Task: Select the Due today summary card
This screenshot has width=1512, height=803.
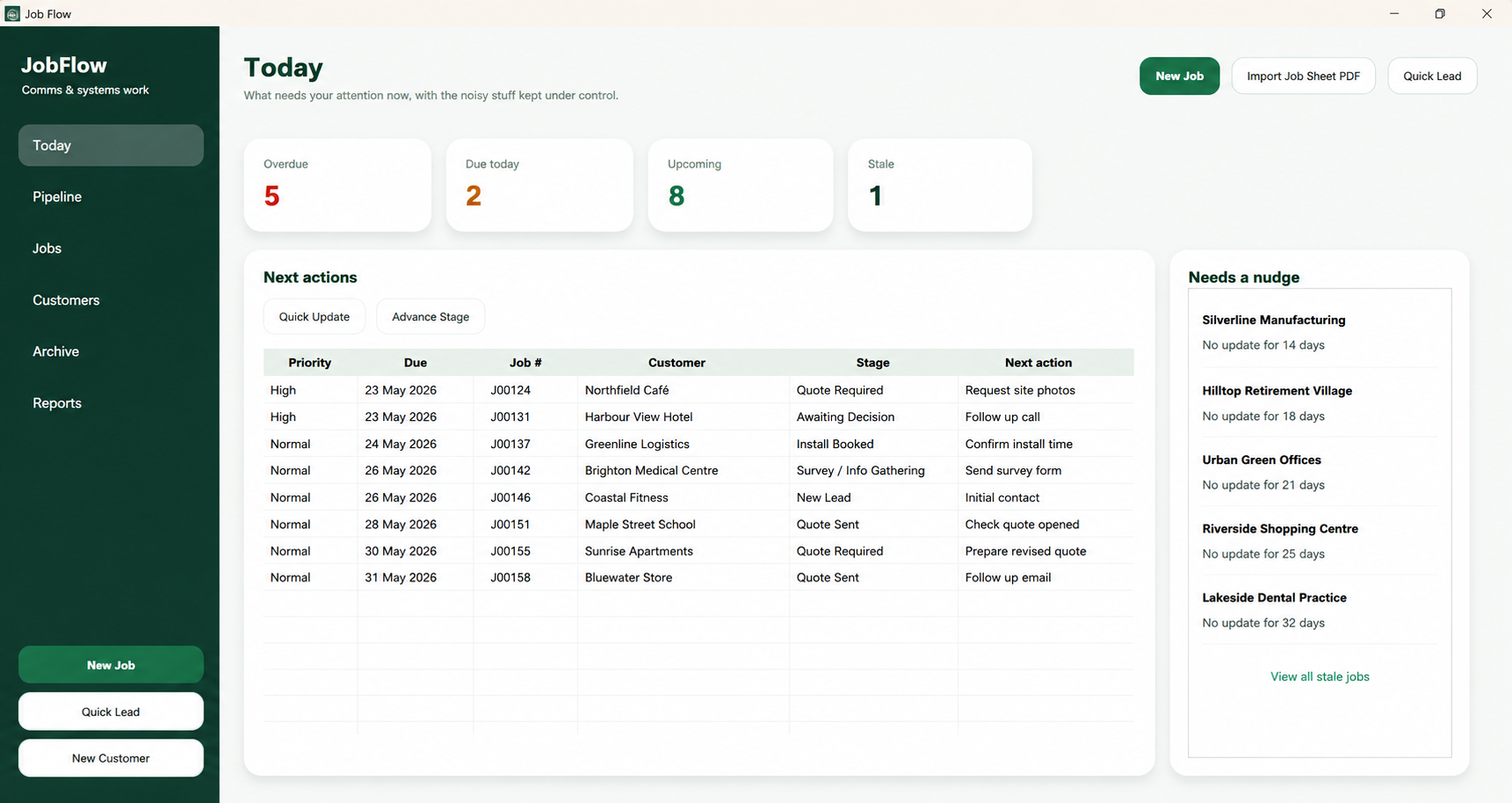Action: pyautogui.click(x=539, y=184)
